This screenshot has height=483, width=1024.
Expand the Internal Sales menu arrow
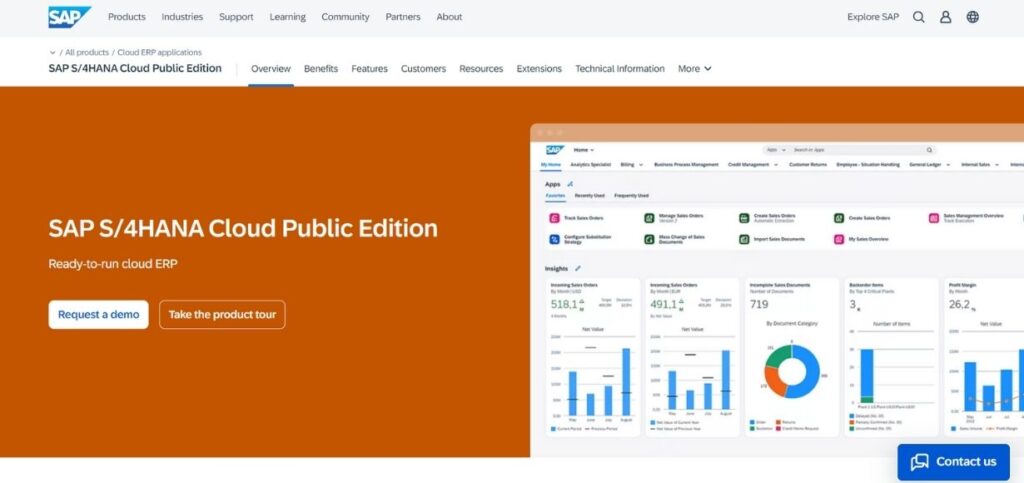tap(997, 165)
